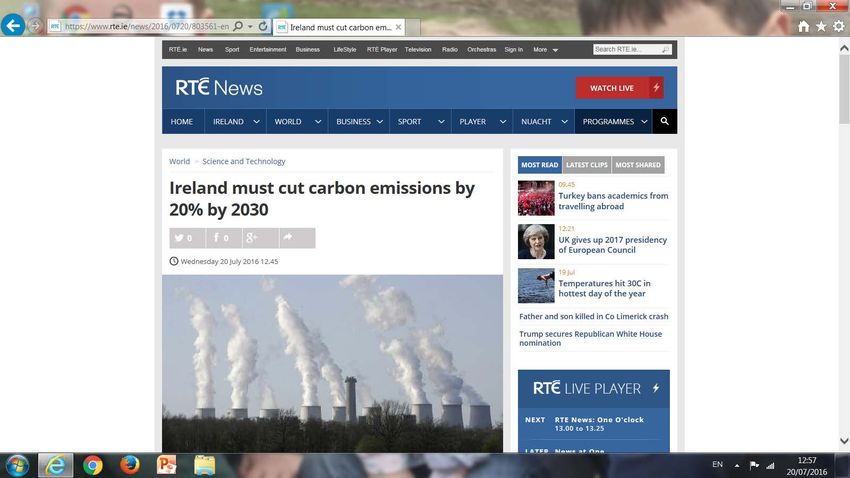
Task: Switch to the Most Shared tab
Action: [x=638, y=165]
